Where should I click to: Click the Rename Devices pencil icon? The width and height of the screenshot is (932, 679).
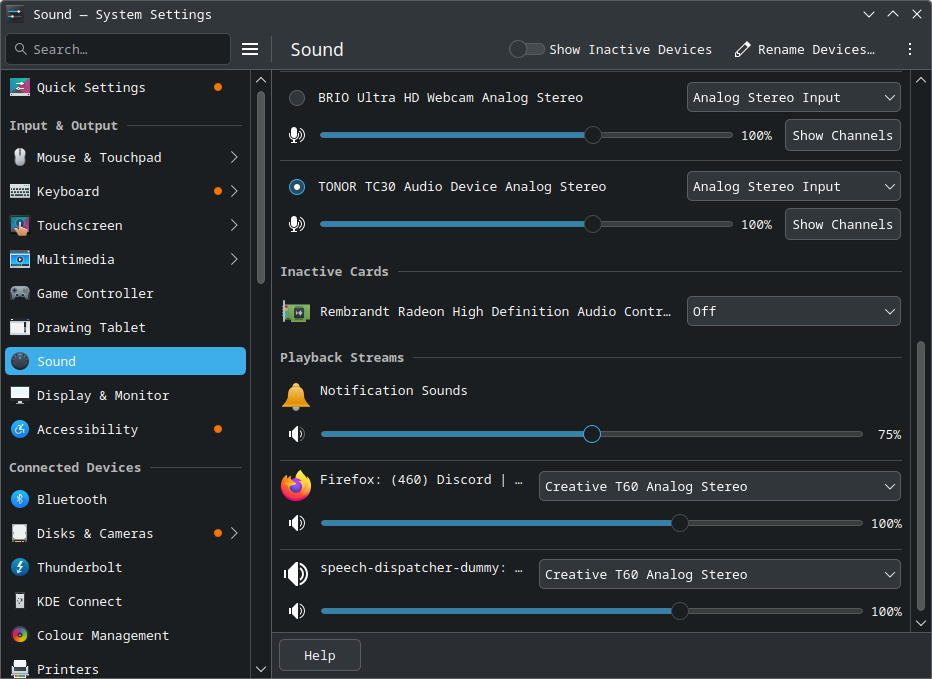(x=742, y=49)
